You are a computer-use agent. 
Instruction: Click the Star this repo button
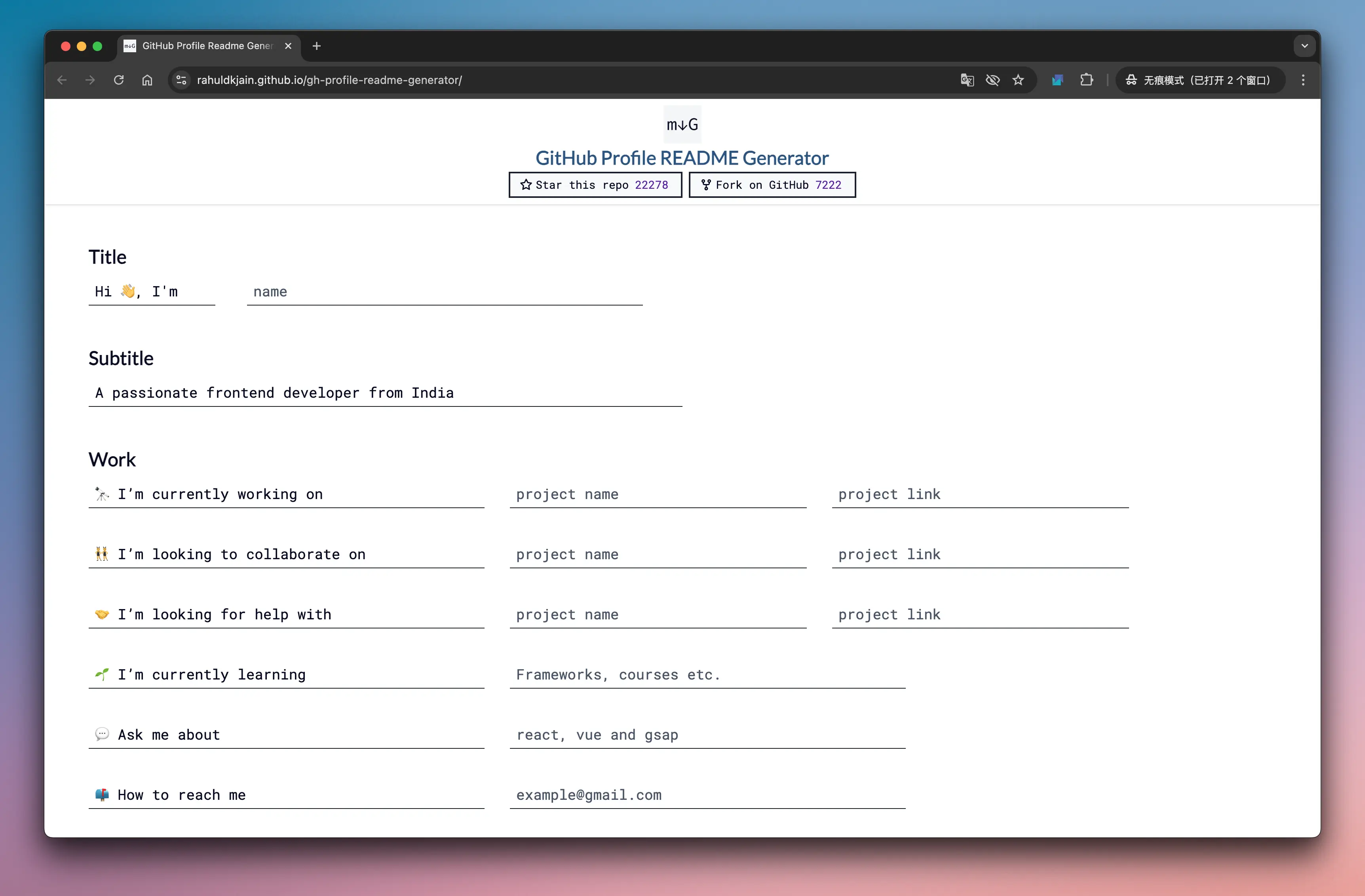595,185
